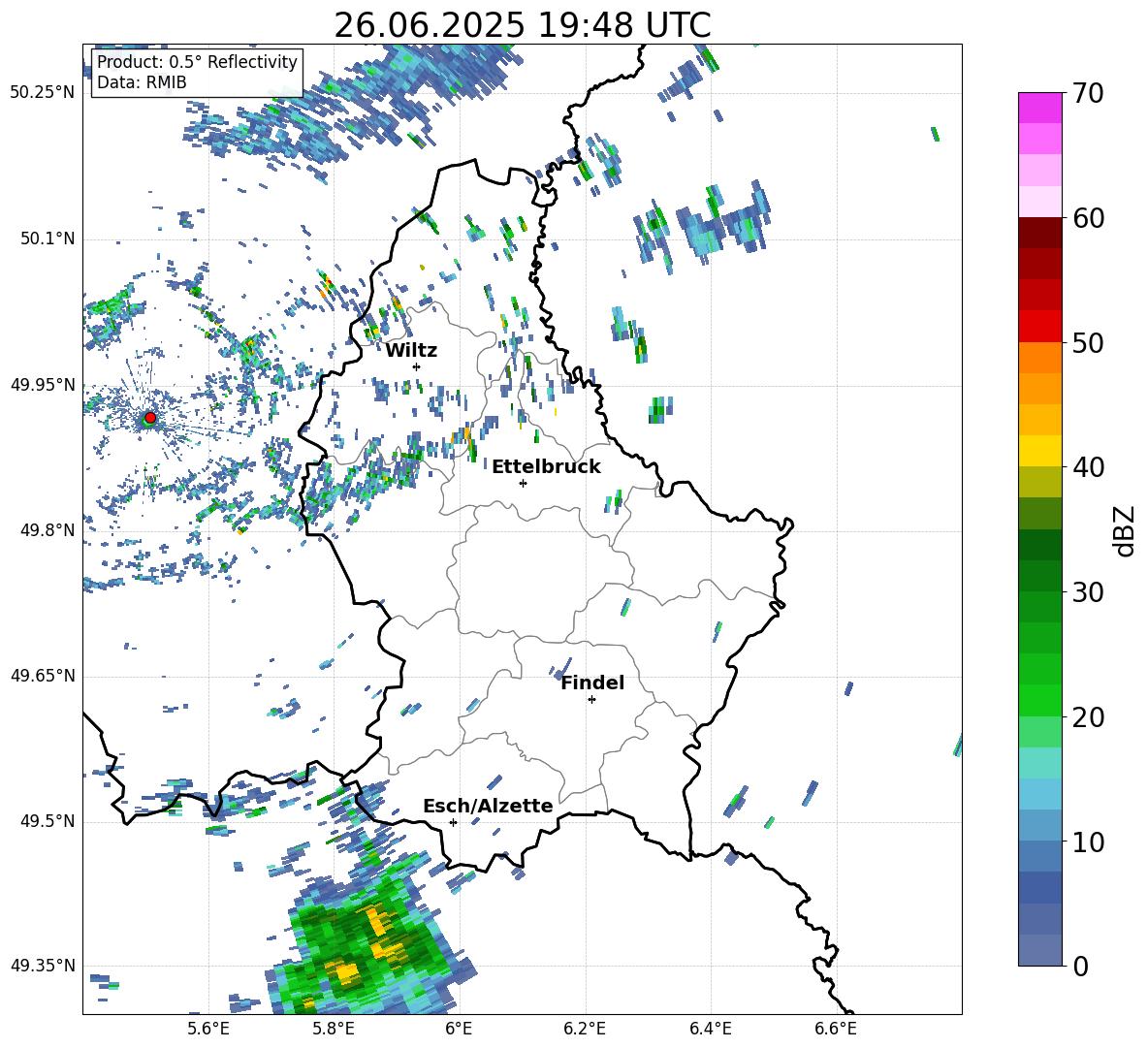The image size is (1148, 1048).
Task: Click the 40 tick label on colorbar
Action: pos(1087,467)
